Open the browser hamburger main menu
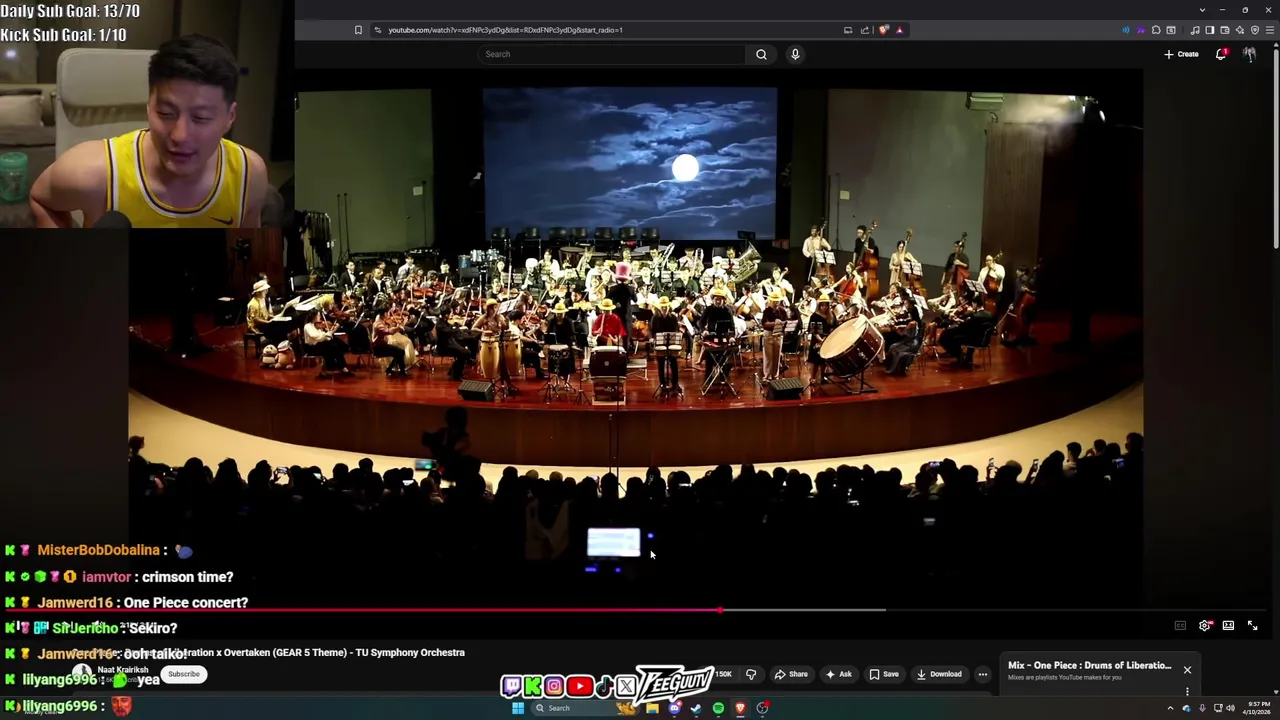Screen dimensions: 1280x720 tap(1270, 30)
